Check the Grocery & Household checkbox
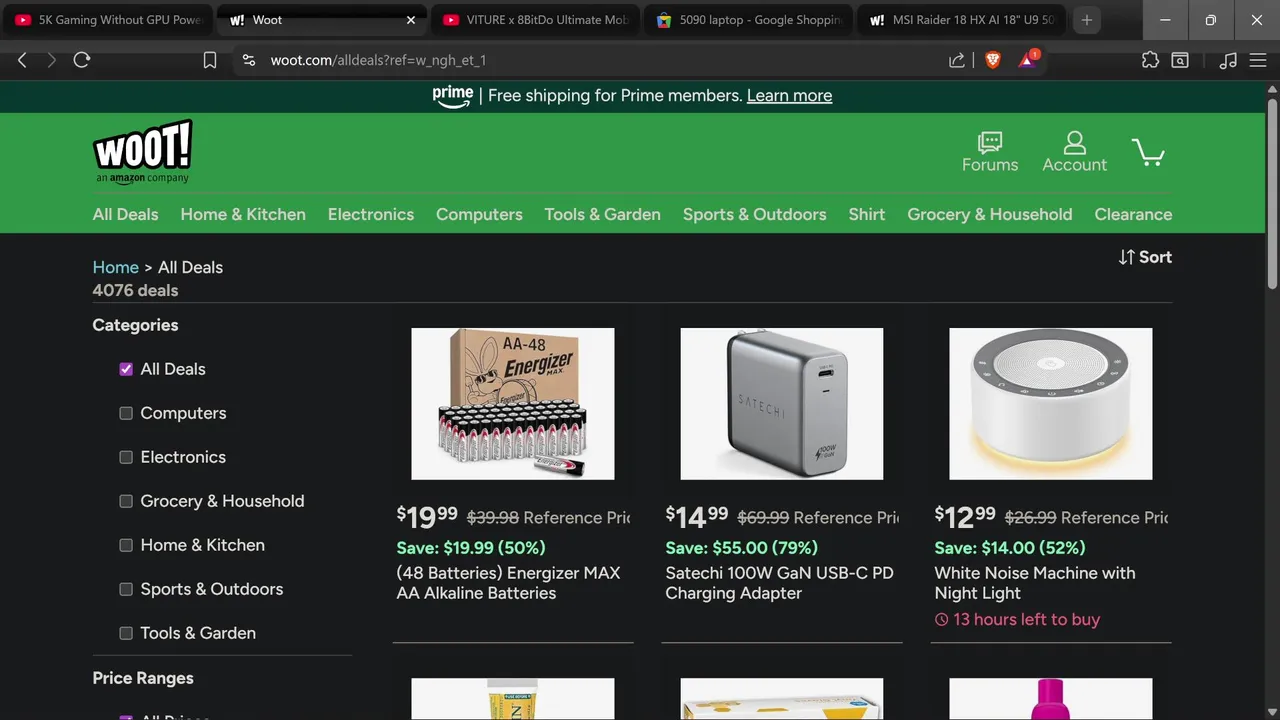This screenshot has width=1280, height=720. point(126,501)
